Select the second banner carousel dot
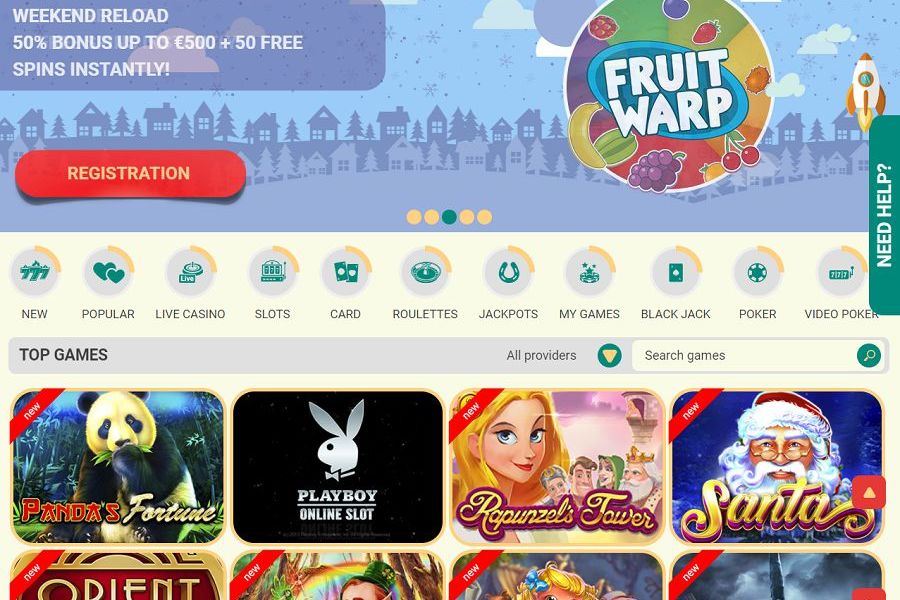This screenshot has height=600, width=900. (432, 217)
